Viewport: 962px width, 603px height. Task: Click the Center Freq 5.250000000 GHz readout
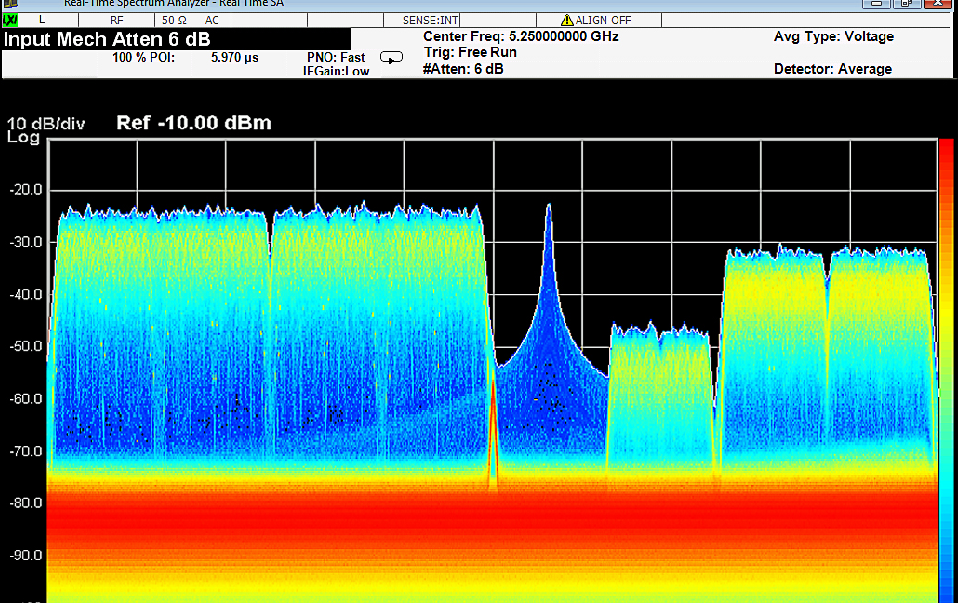point(521,36)
